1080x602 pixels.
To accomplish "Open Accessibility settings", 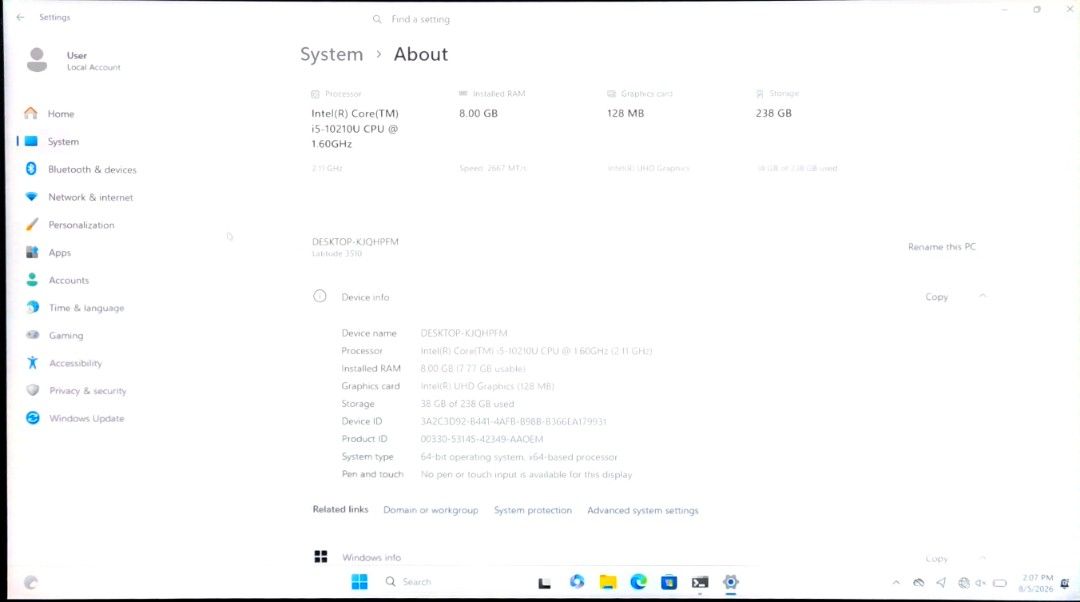I will pos(75,363).
